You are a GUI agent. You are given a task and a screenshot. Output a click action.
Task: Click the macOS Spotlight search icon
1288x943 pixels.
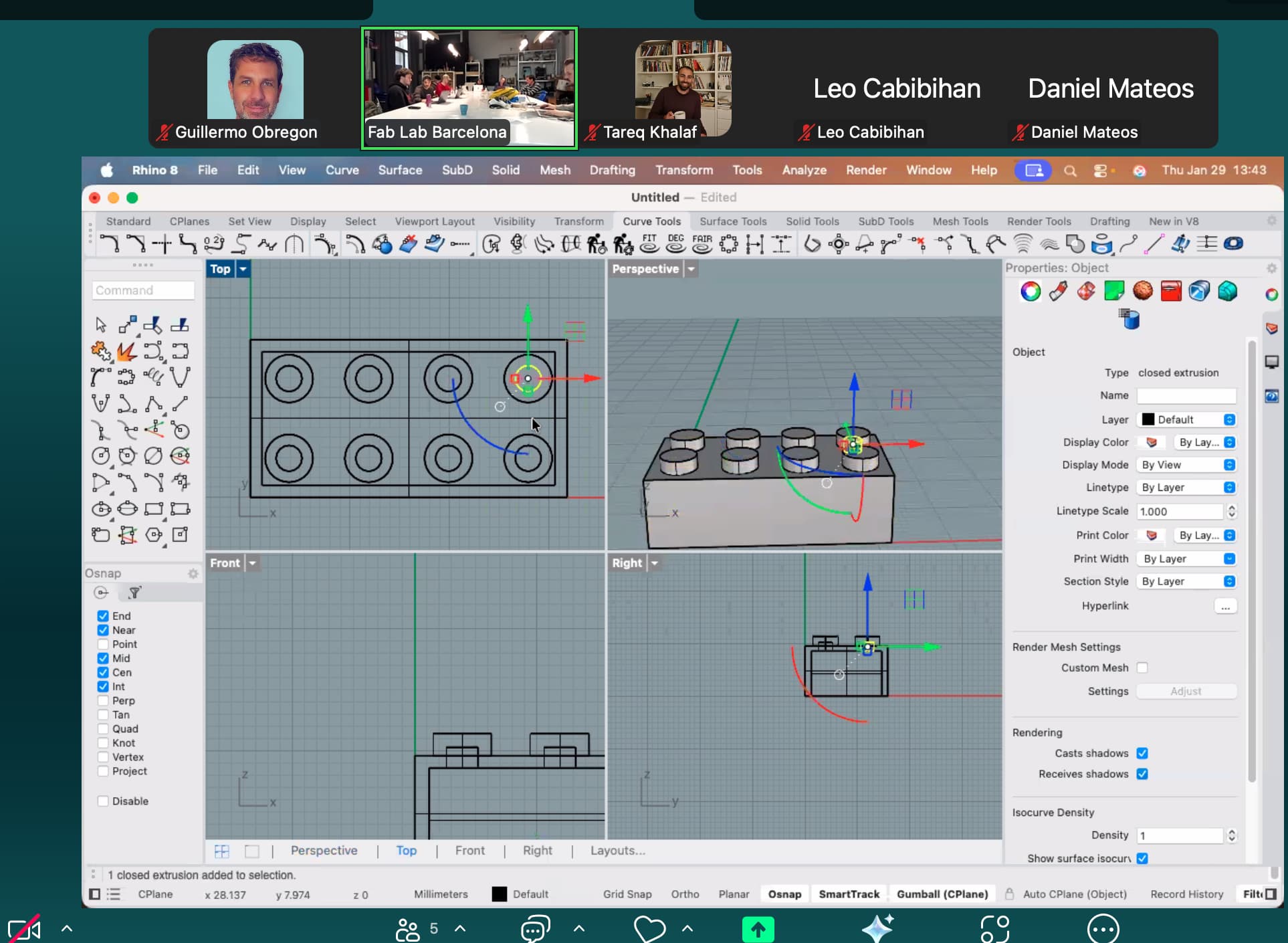click(x=1070, y=171)
